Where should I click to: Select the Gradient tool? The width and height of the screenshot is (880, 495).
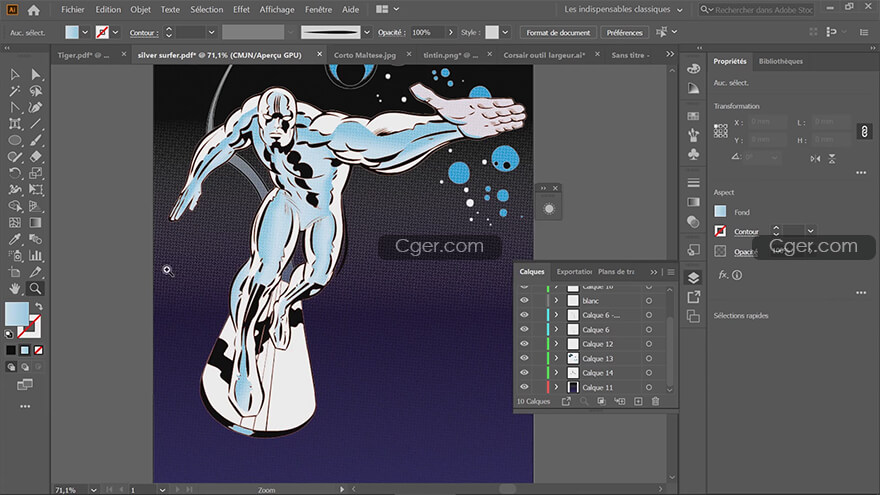pyautogui.click(x=35, y=222)
